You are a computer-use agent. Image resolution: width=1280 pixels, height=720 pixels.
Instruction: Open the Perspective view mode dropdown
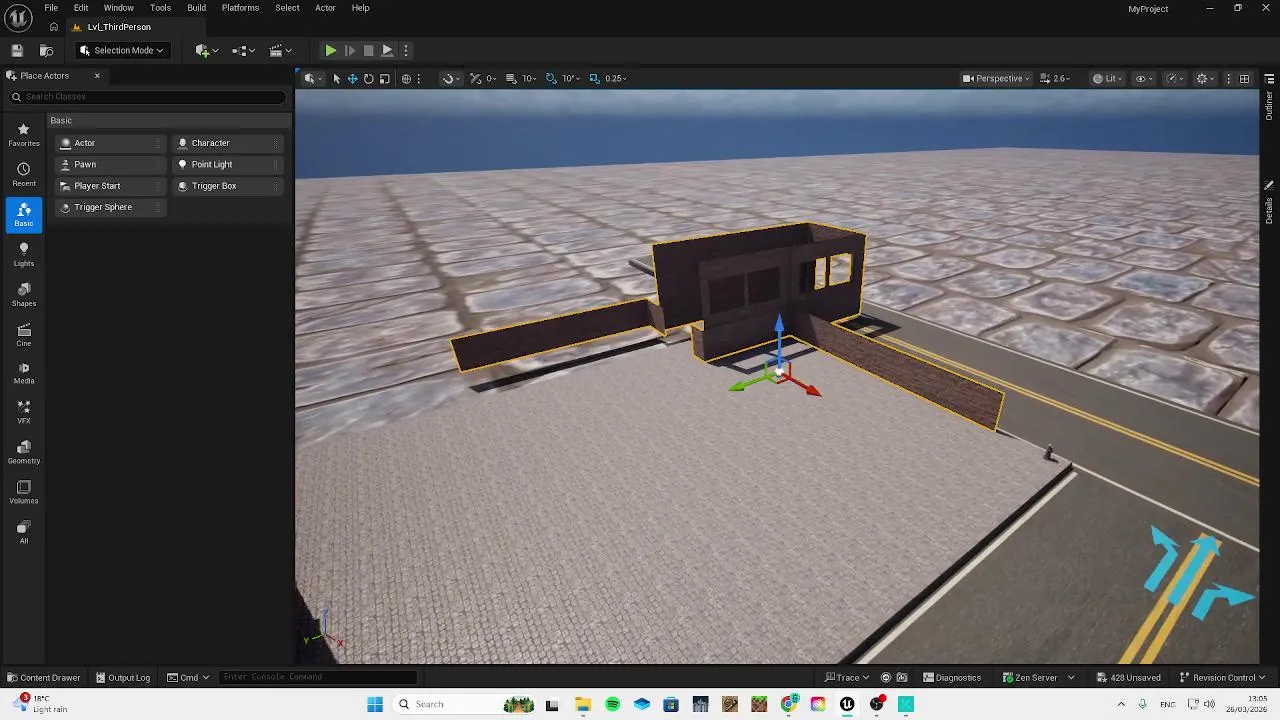[996, 78]
